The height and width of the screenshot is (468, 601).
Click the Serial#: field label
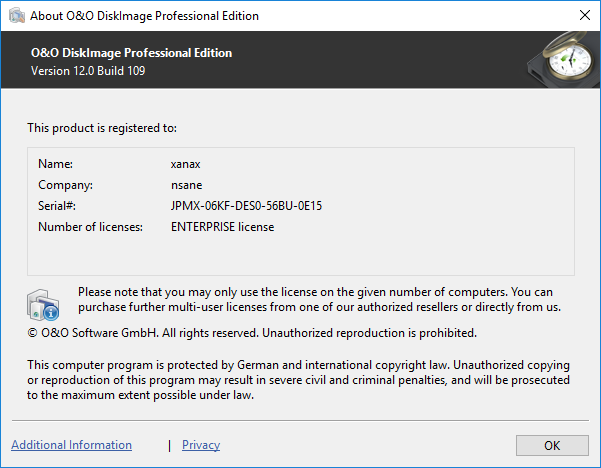click(x=57, y=206)
